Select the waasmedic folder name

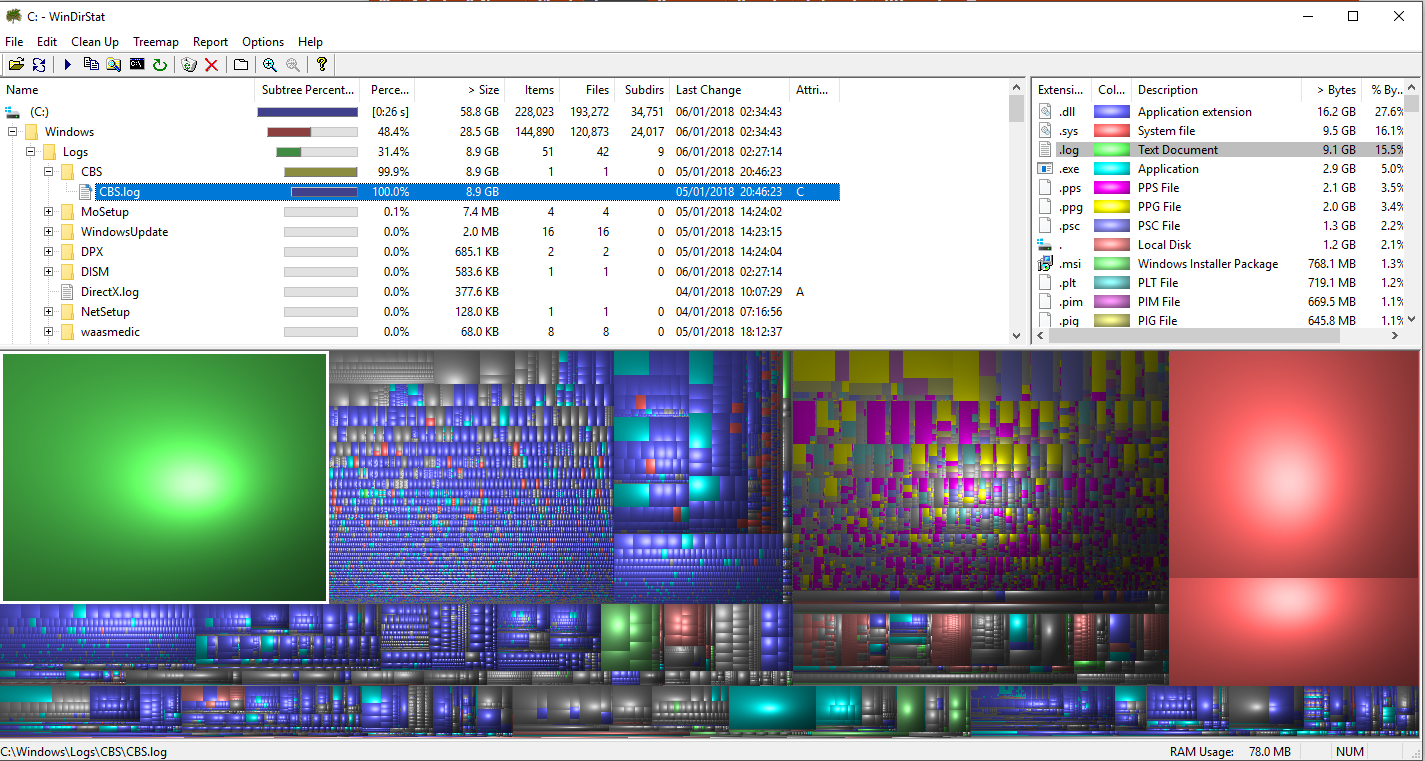[110, 332]
